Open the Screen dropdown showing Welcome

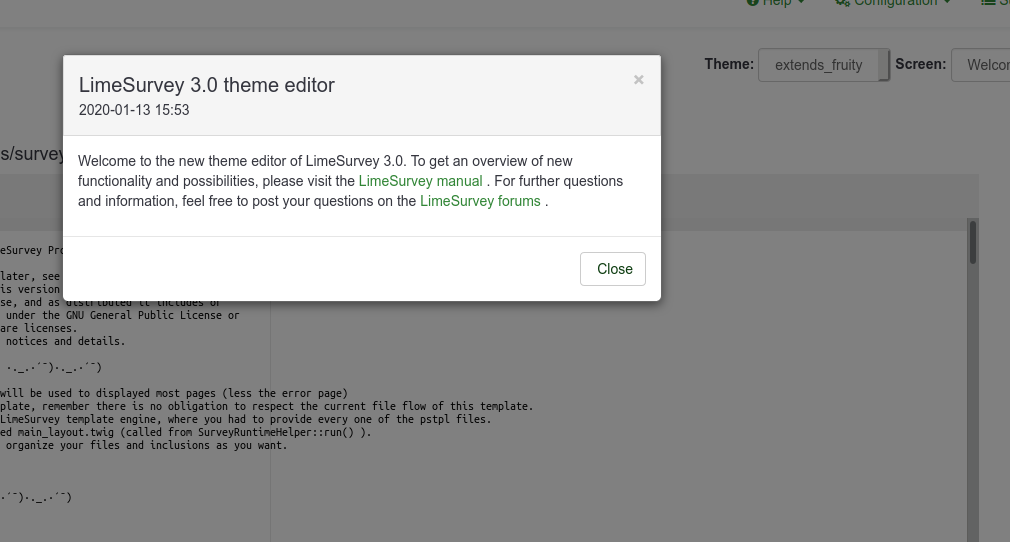980,65
